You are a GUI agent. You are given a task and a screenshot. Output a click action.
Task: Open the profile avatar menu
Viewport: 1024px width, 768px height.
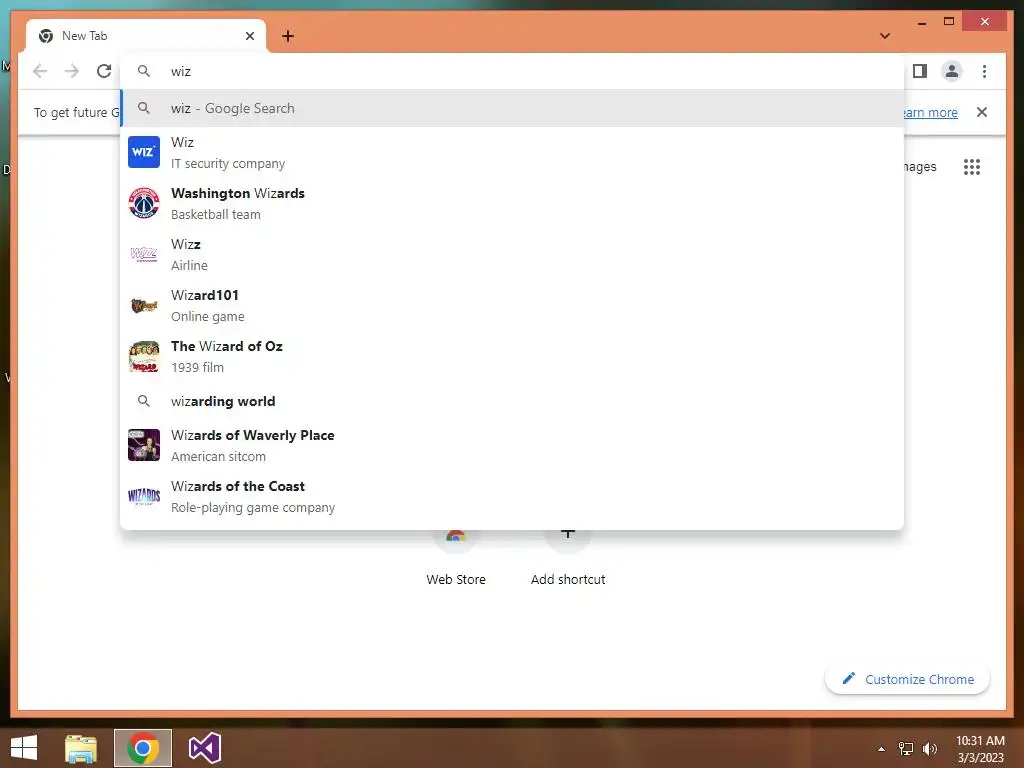click(x=952, y=71)
